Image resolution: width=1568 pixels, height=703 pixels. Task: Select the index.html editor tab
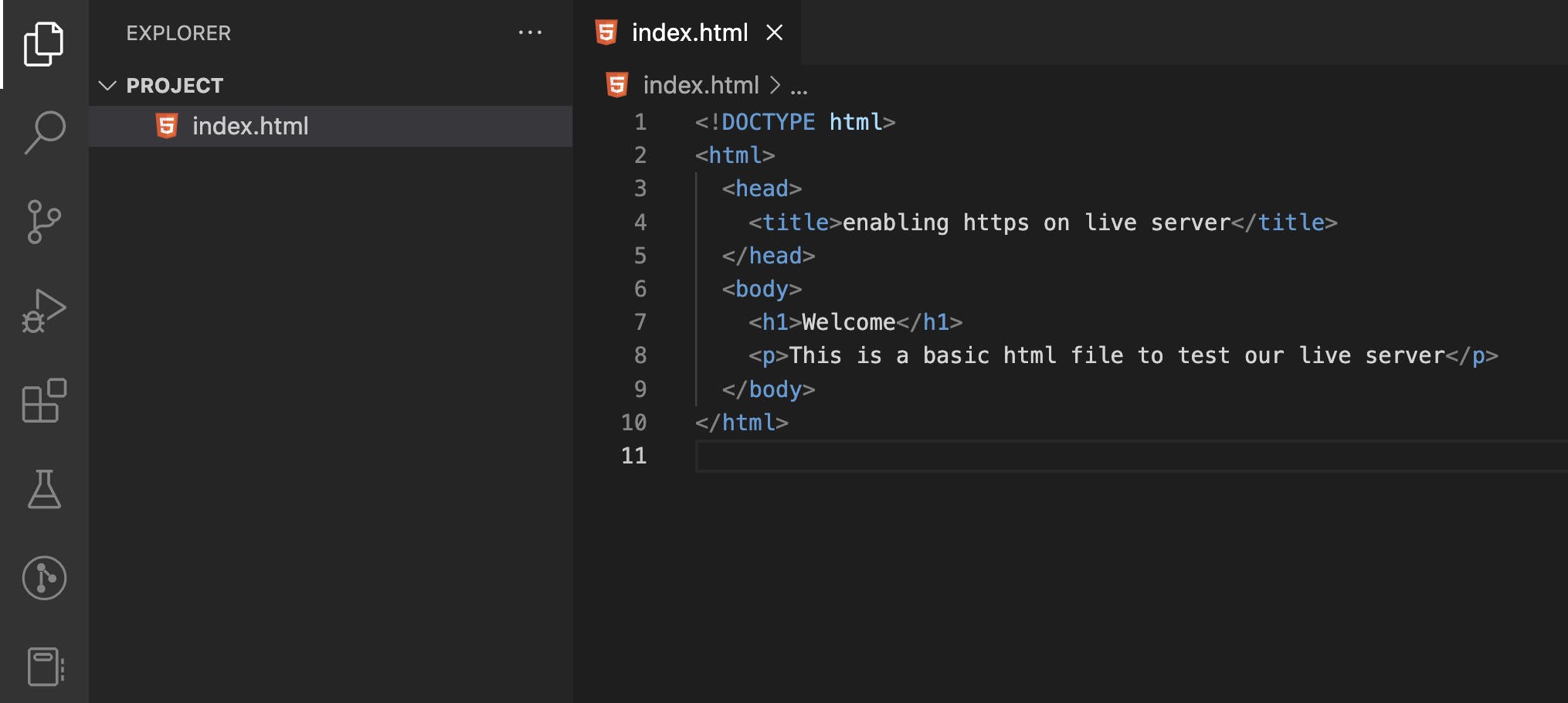(687, 32)
